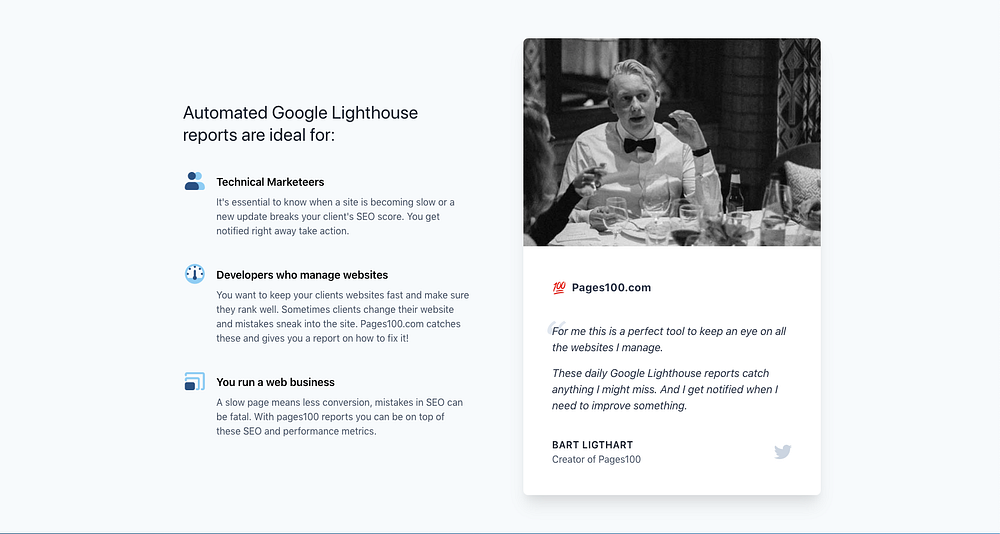Click the paragraph about keeping clients websites fast
This screenshot has height=534, width=1000.
click(342, 317)
